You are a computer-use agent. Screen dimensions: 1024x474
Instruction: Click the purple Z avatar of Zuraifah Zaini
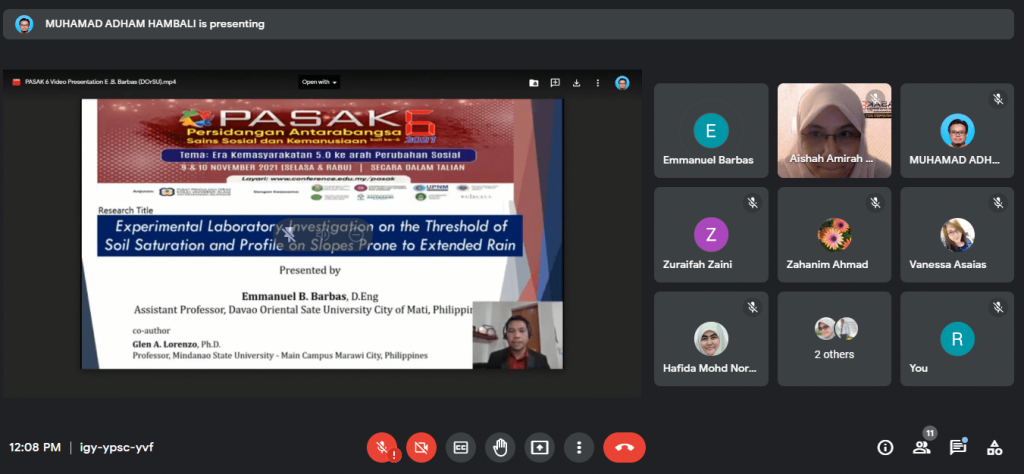pos(711,234)
